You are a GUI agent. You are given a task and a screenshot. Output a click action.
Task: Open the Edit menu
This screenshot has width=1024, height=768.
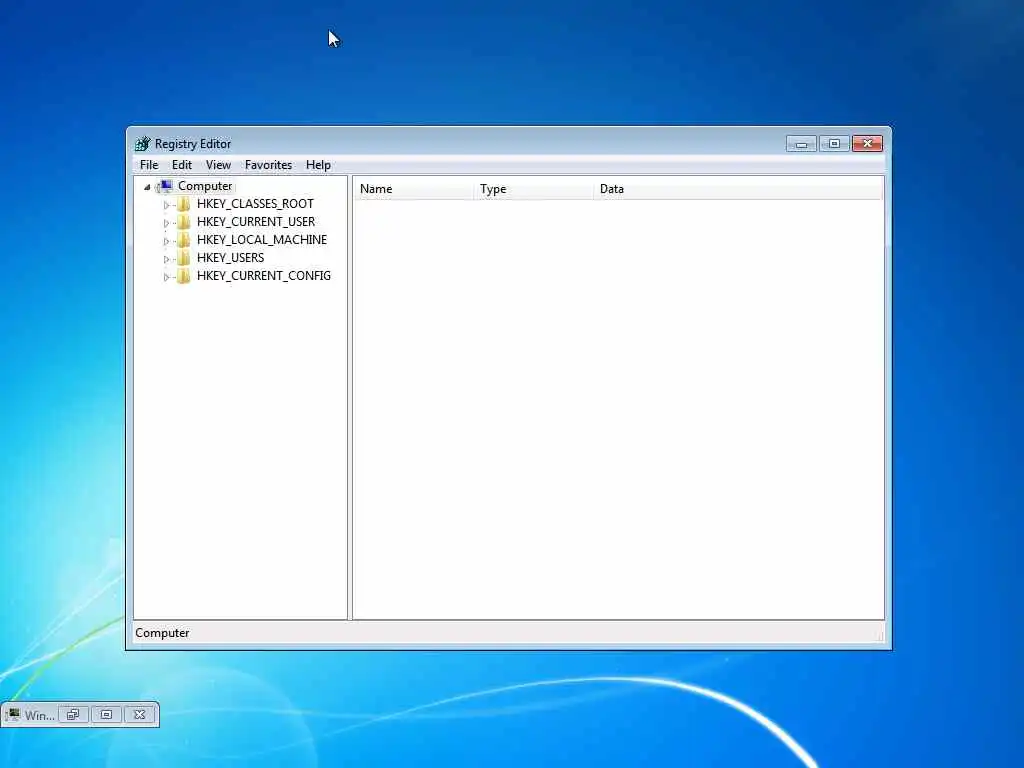pyautogui.click(x=182, y=165)
